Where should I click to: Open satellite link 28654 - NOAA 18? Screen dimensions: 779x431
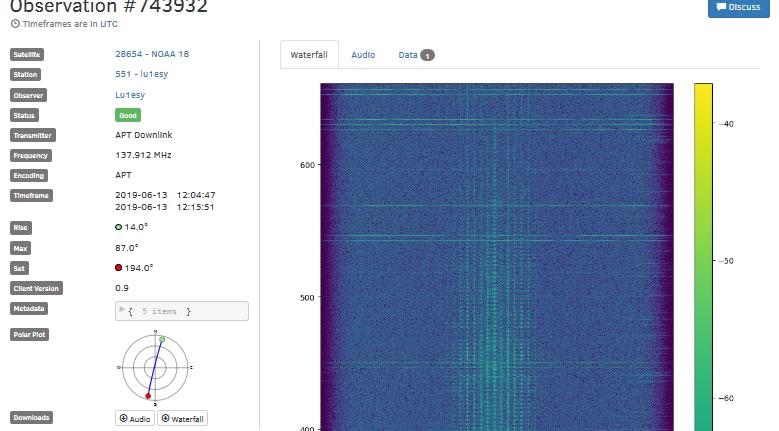click(155, 54)
